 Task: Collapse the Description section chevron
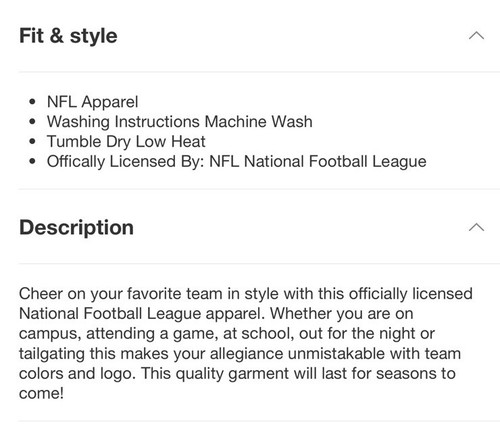point(476,227)
